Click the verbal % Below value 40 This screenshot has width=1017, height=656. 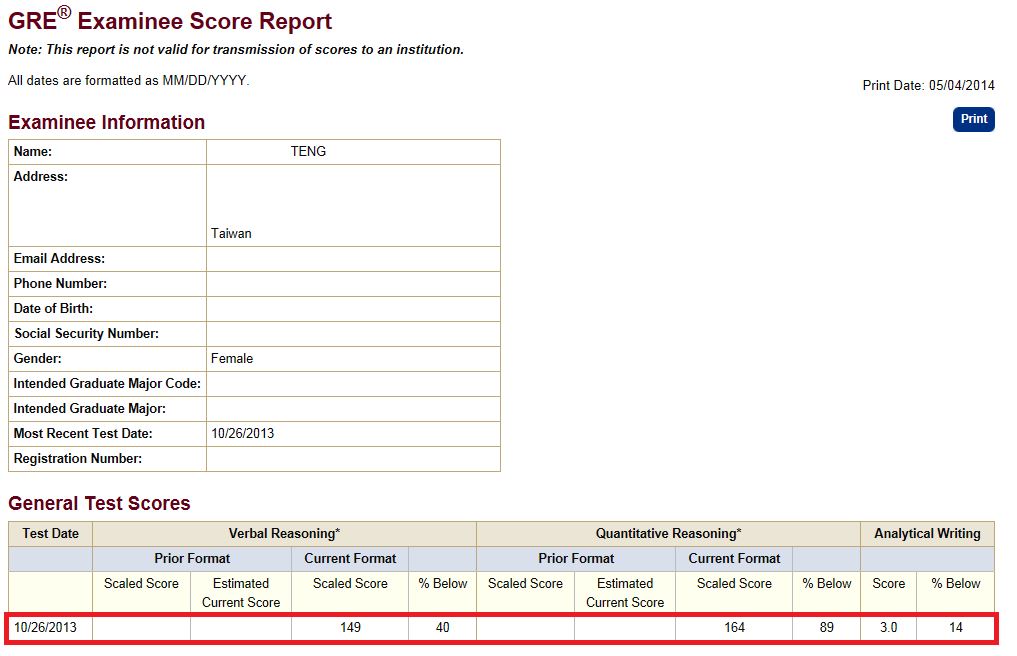pos(442,627)
